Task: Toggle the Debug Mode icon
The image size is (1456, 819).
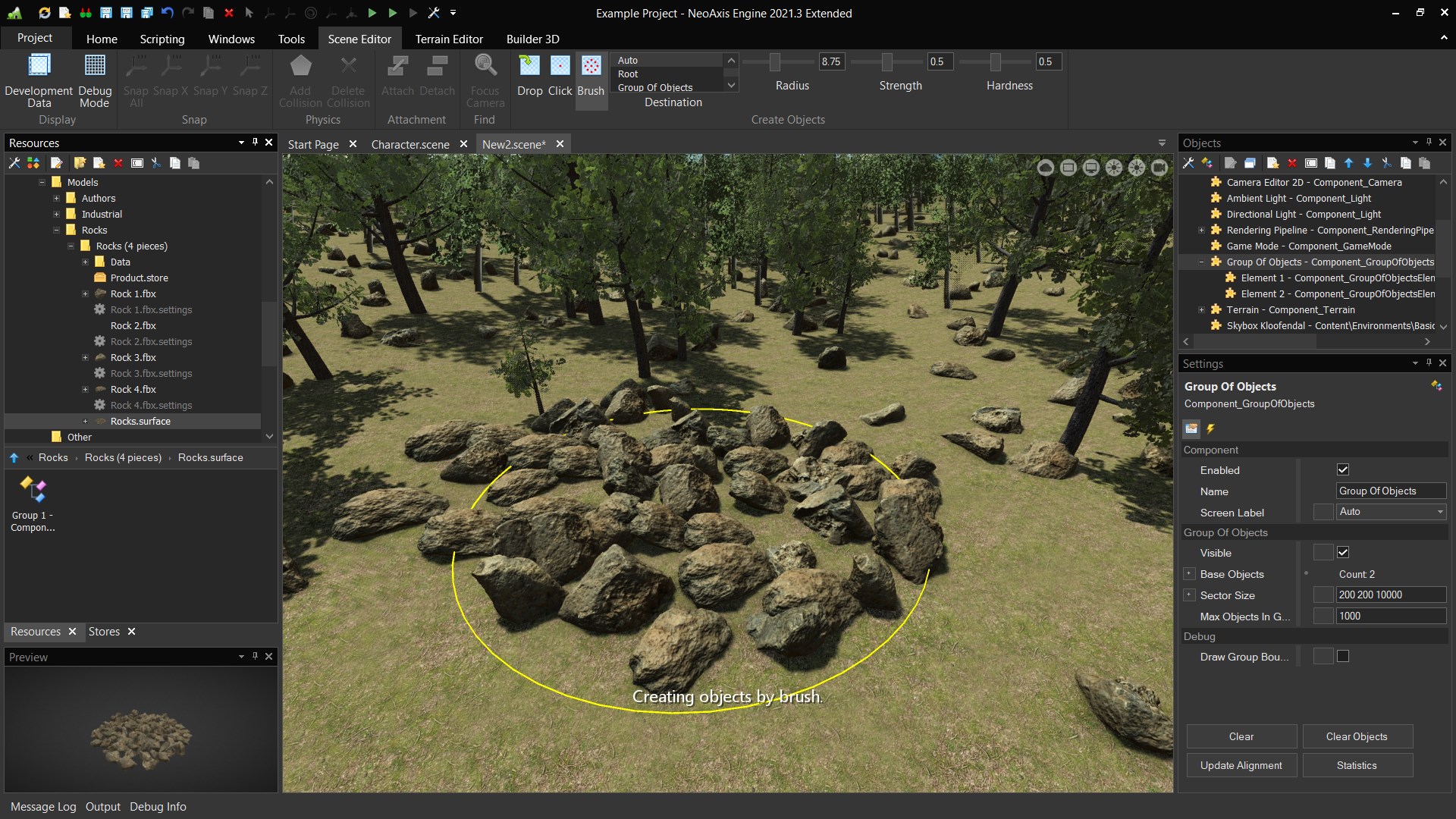Action: click(95, 66)
